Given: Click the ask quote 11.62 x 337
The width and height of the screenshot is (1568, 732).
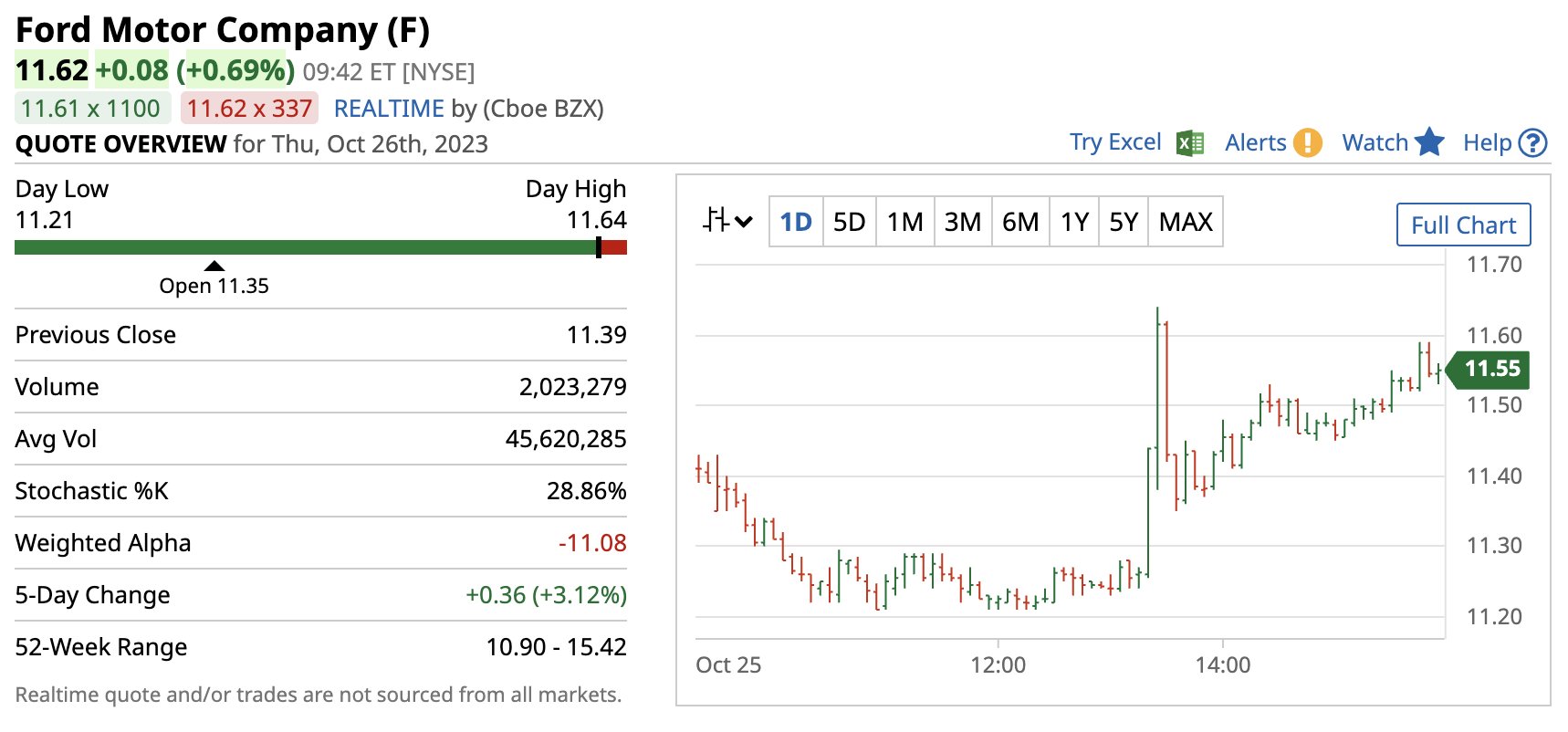Looking at the screenshot, I should click(x=249, y=109).
